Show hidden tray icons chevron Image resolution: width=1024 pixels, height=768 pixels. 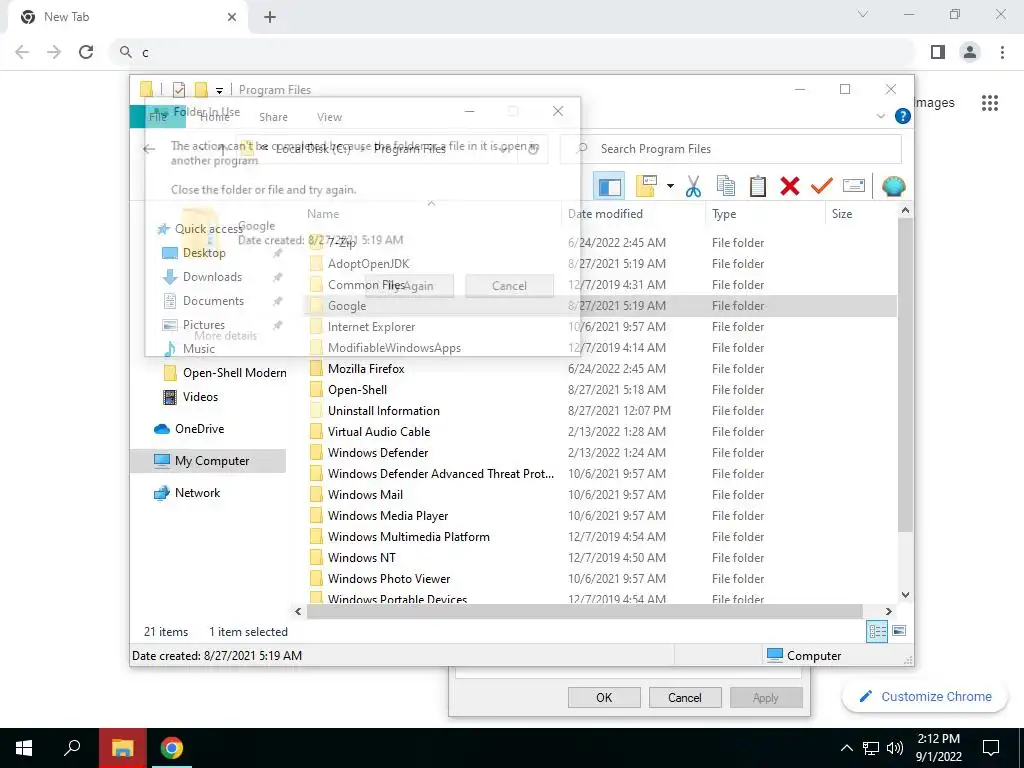(x=846, y=748)
